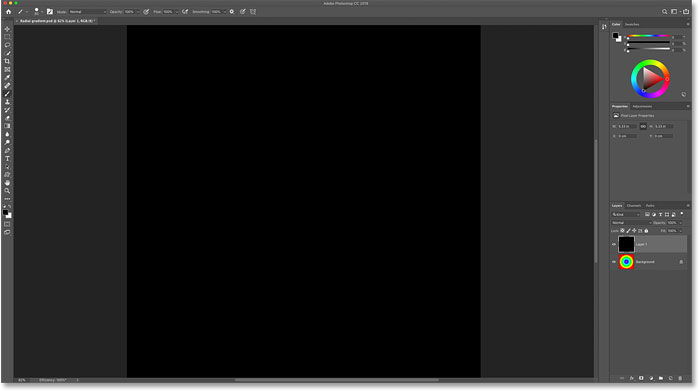Image resolution: width=700 pixels, height=392 pixels.
Task: Expand the layer Fill dropdown
Action: pos(680,231)
